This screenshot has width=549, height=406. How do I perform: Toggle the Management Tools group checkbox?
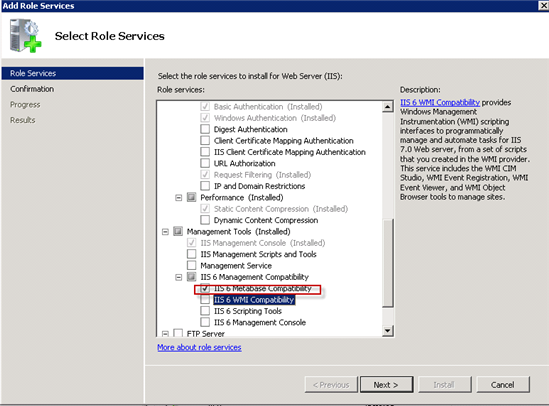pos(178,231)
